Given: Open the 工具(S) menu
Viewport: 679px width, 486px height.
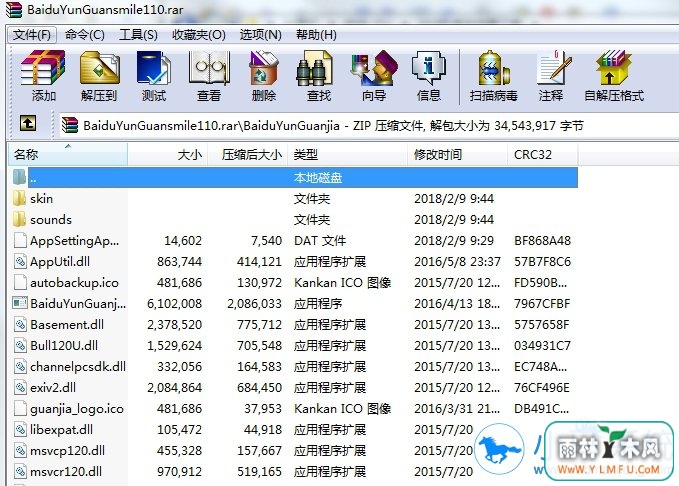Looking at the screenshot, I should click(x=138, y=35).
